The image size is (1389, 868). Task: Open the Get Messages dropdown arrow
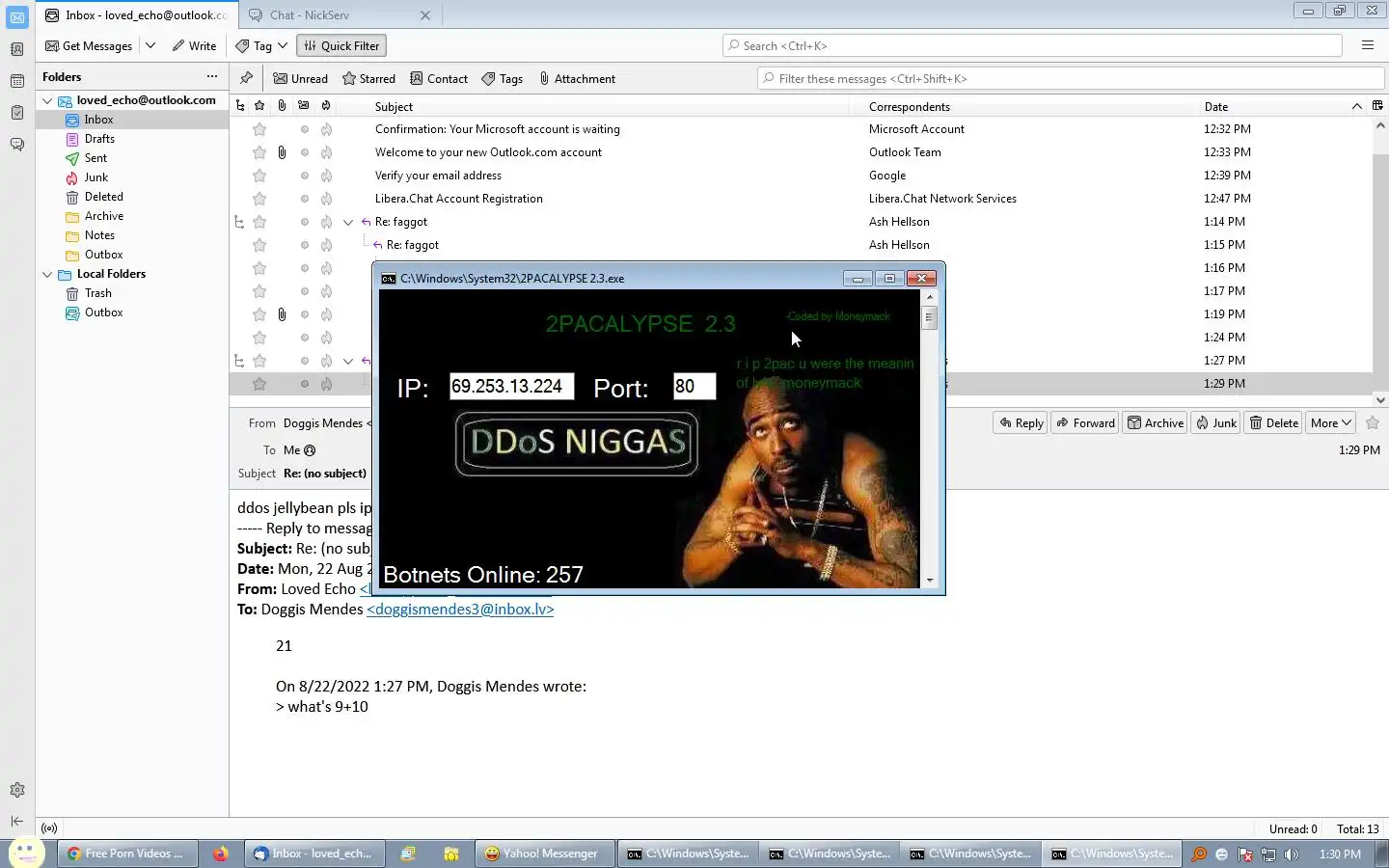(x=150, y=45)
